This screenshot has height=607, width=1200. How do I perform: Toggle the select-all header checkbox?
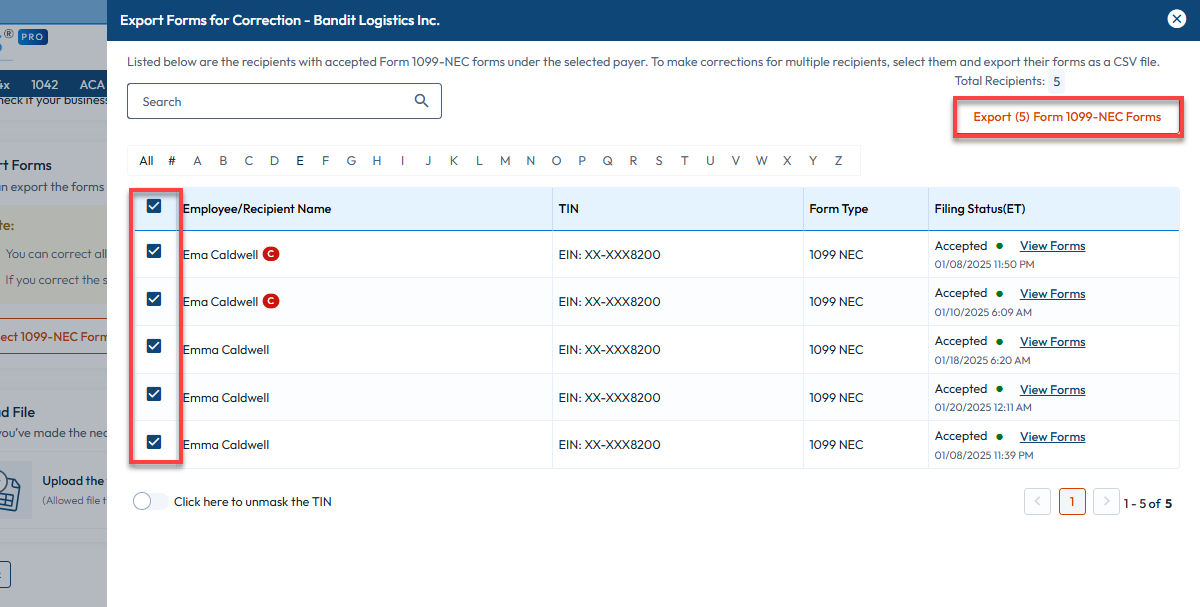(x=154, y=207)
